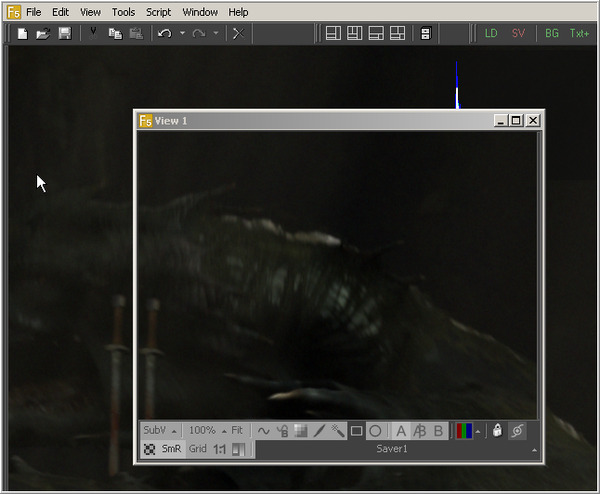Toggle SmR smooth resize

[x=171, y=449]
